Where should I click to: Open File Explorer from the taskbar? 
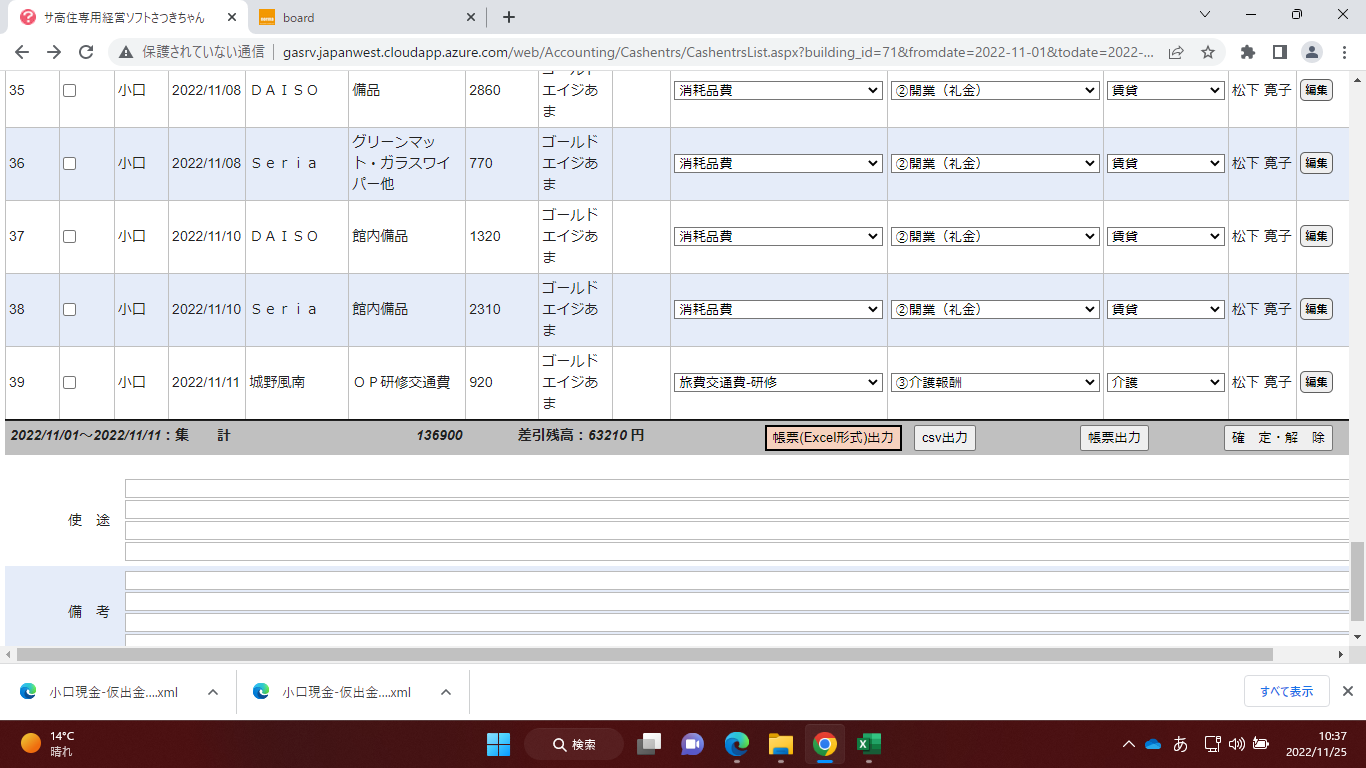(780, 744)
